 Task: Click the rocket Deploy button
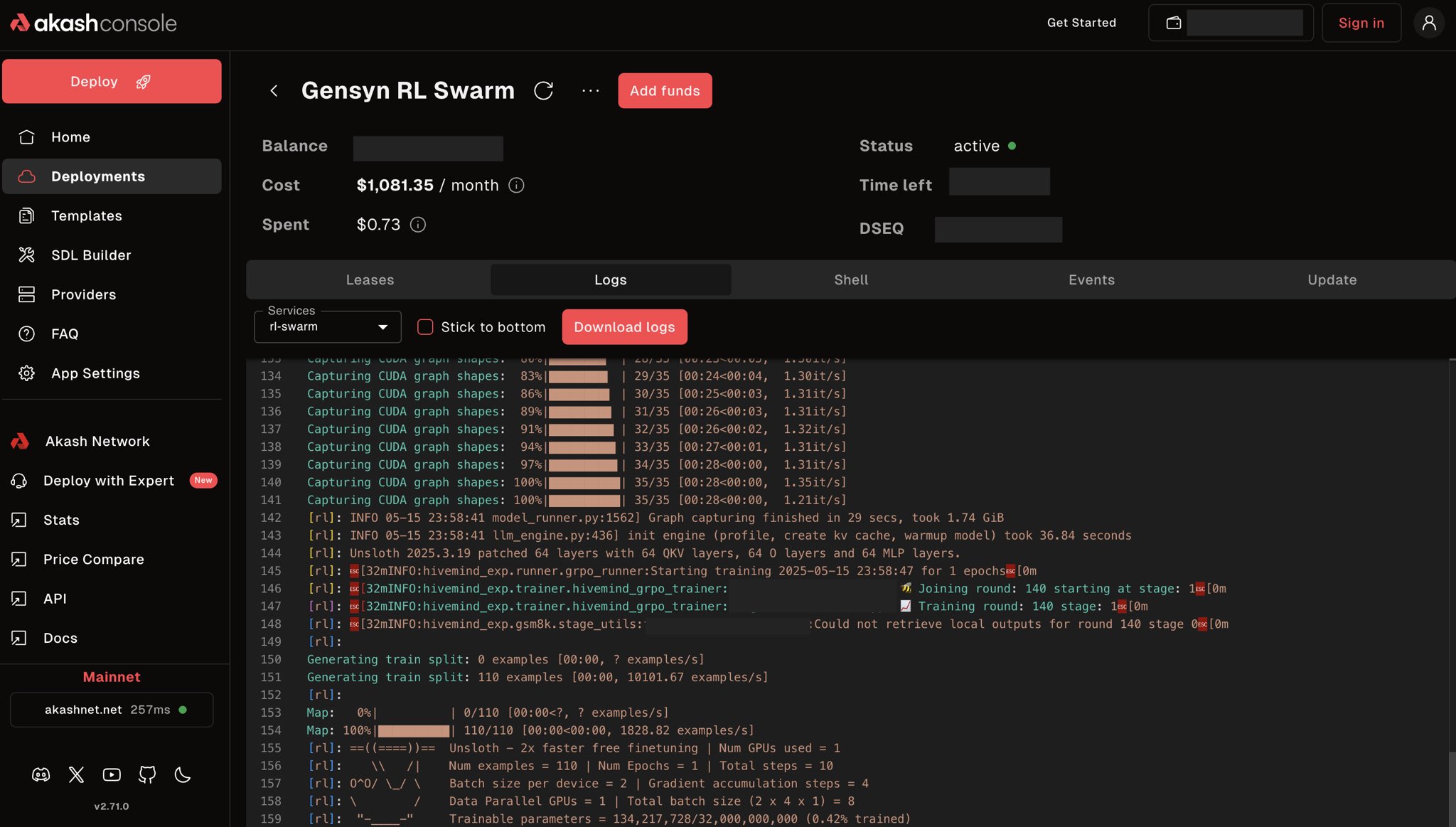point(112,81)
